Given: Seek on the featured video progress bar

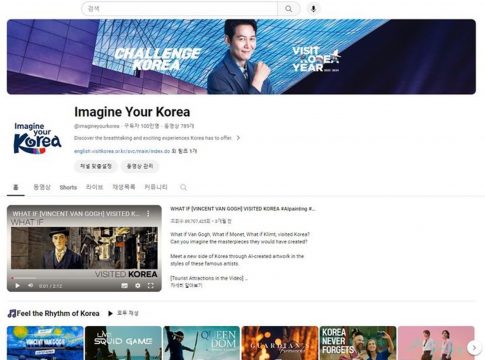Looking at the screenshot, I should click(x=84, y=278).
